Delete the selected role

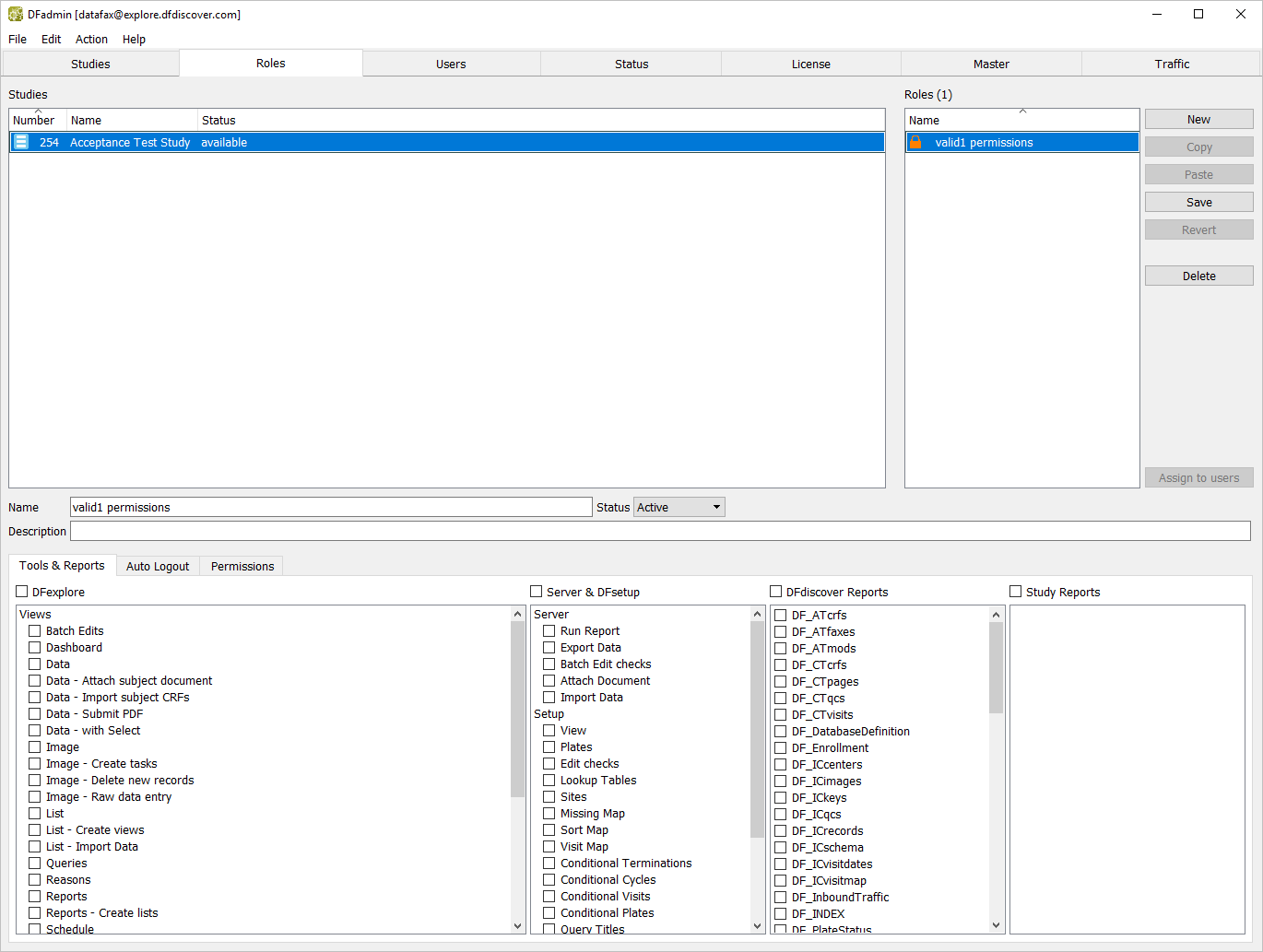click(x=1198, y=276)
